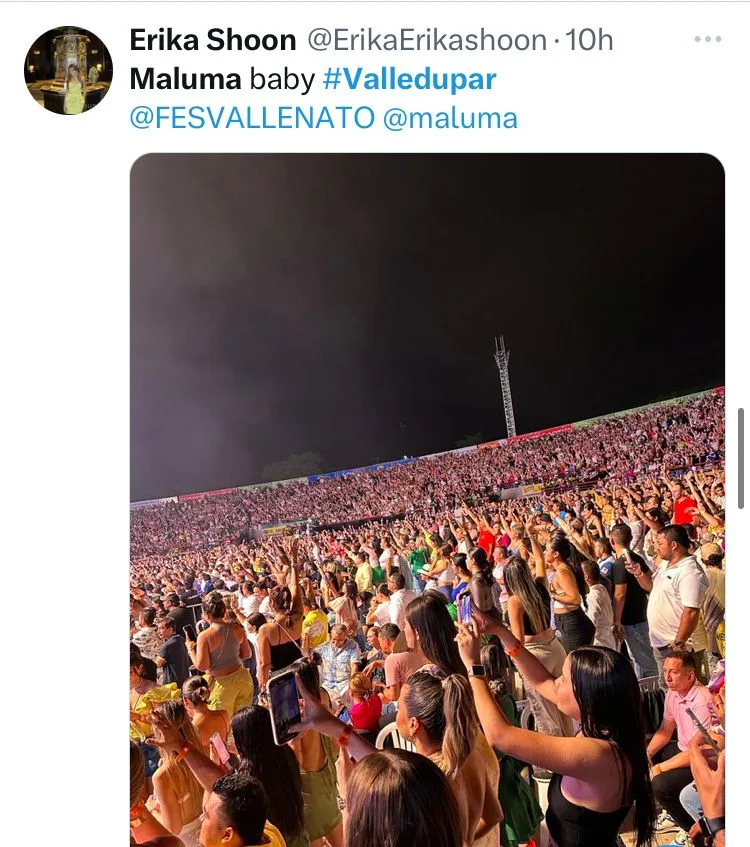Open the tweet's three-dot more menu
The width and height of the screenshot is (750, 847).
pyautogui.click(x=708, y=39)
